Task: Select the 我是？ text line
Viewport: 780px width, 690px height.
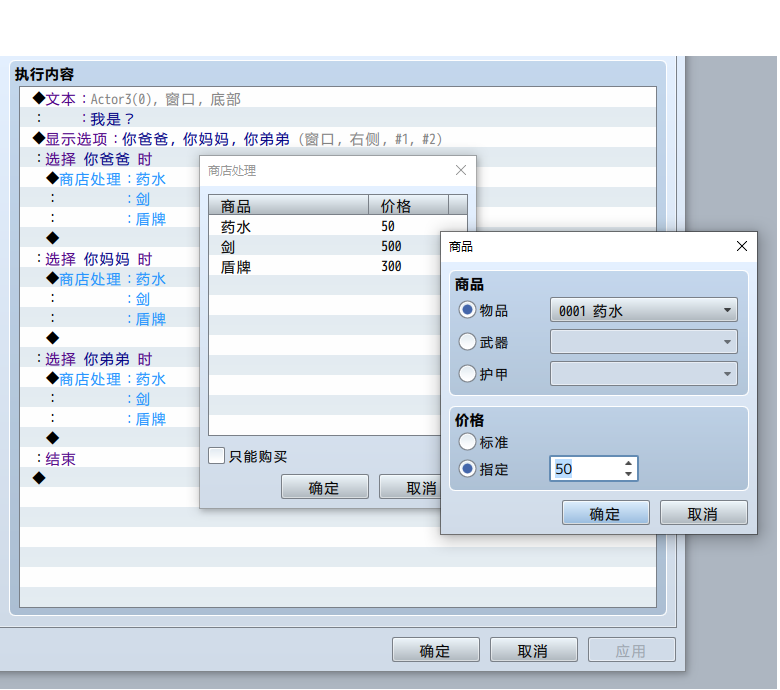Action: (x=338, y=118)
